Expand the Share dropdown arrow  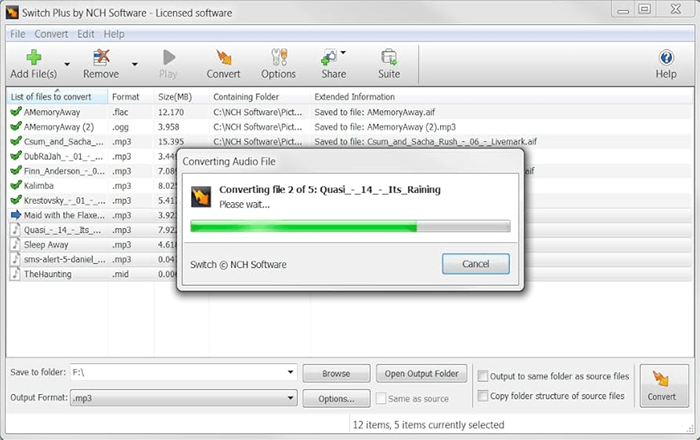pos(343,53)
